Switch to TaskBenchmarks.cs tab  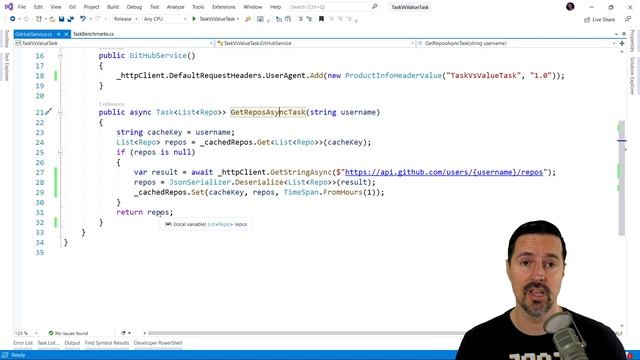click(93, 34)
